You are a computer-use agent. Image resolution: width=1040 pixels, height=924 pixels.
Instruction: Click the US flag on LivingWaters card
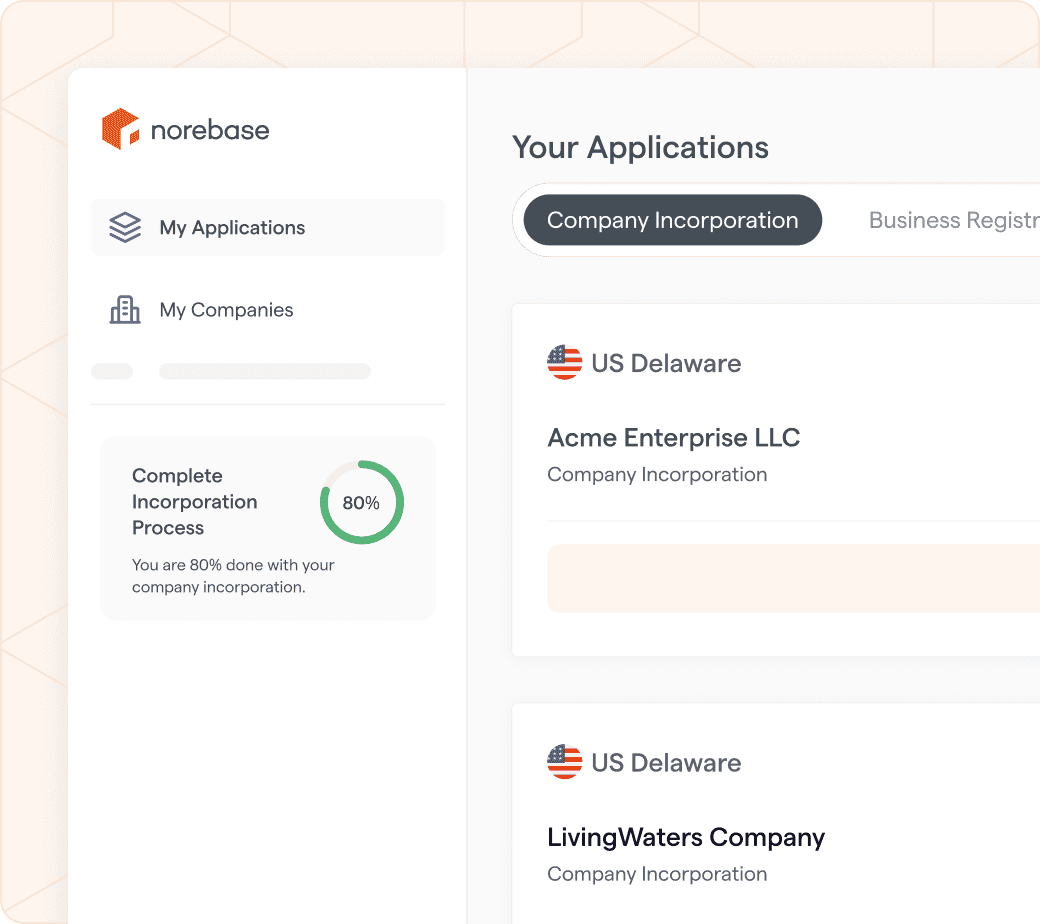pyautogui.click(x=564, y=762)
